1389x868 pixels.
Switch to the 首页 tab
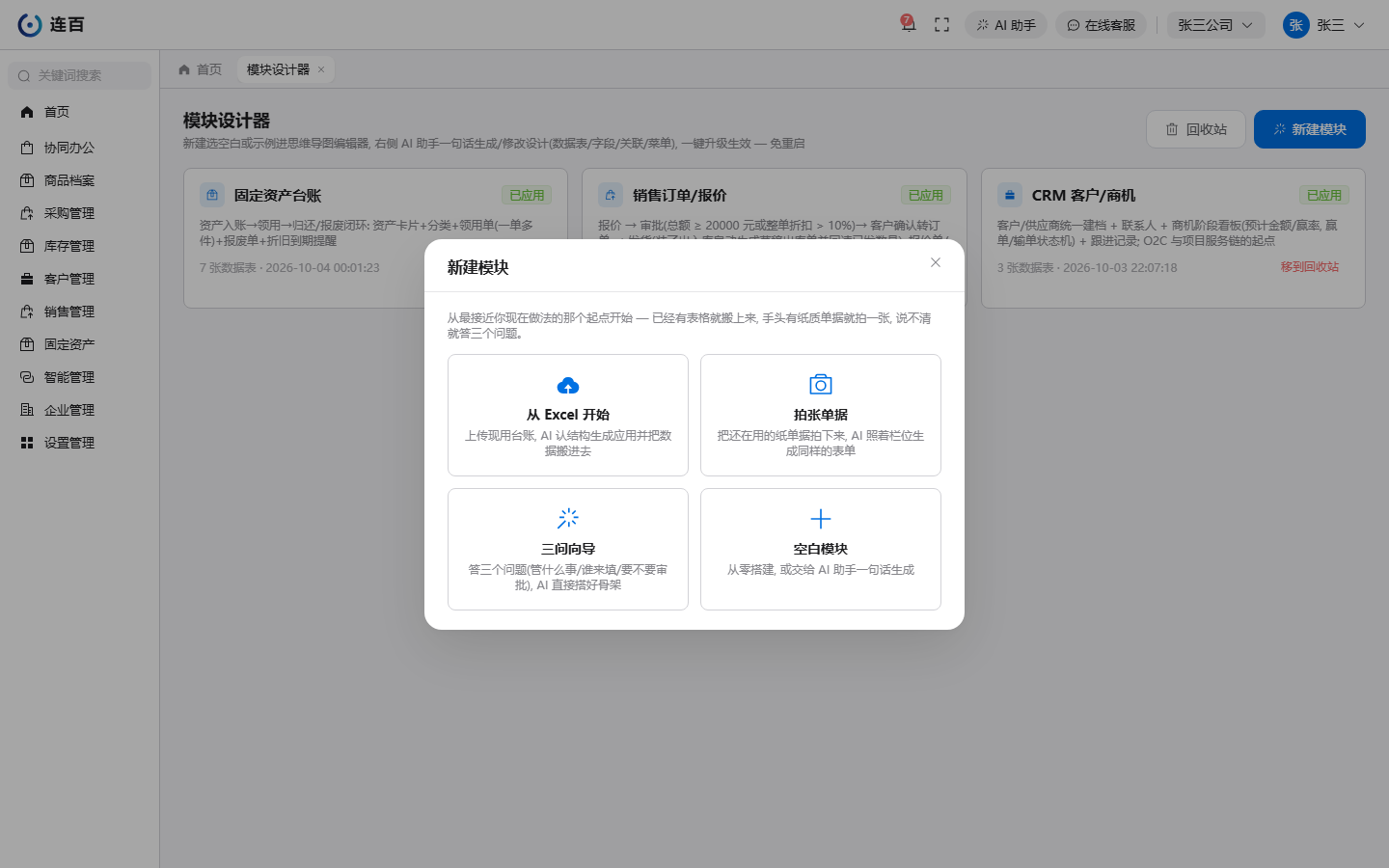point(201,69)
